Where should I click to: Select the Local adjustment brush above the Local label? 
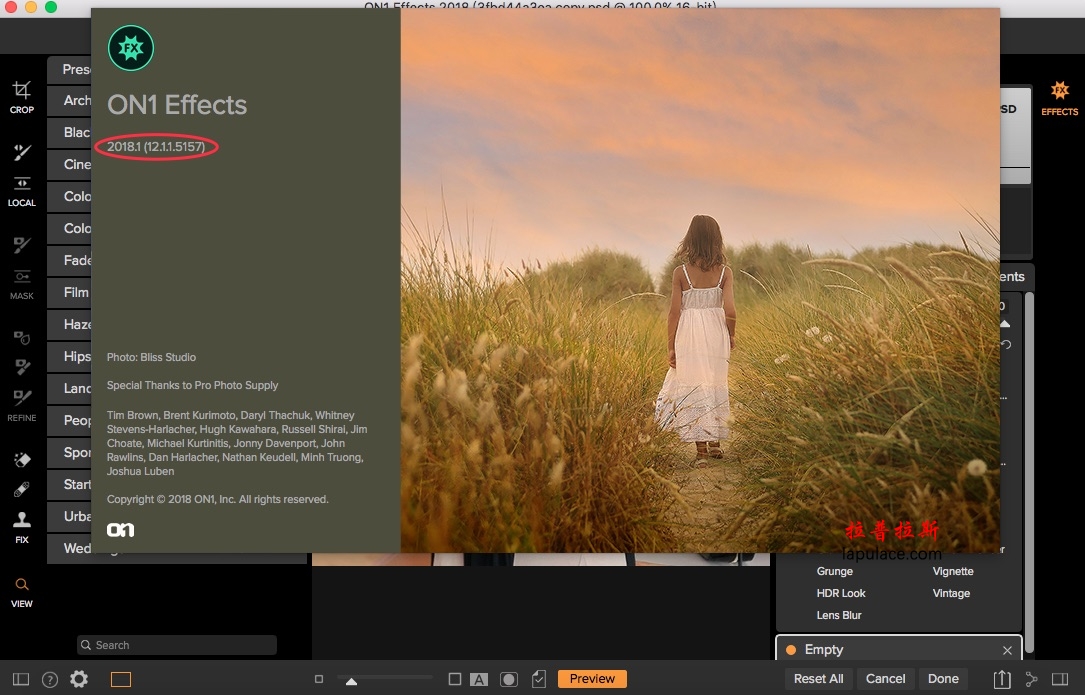tap(21, 152)
